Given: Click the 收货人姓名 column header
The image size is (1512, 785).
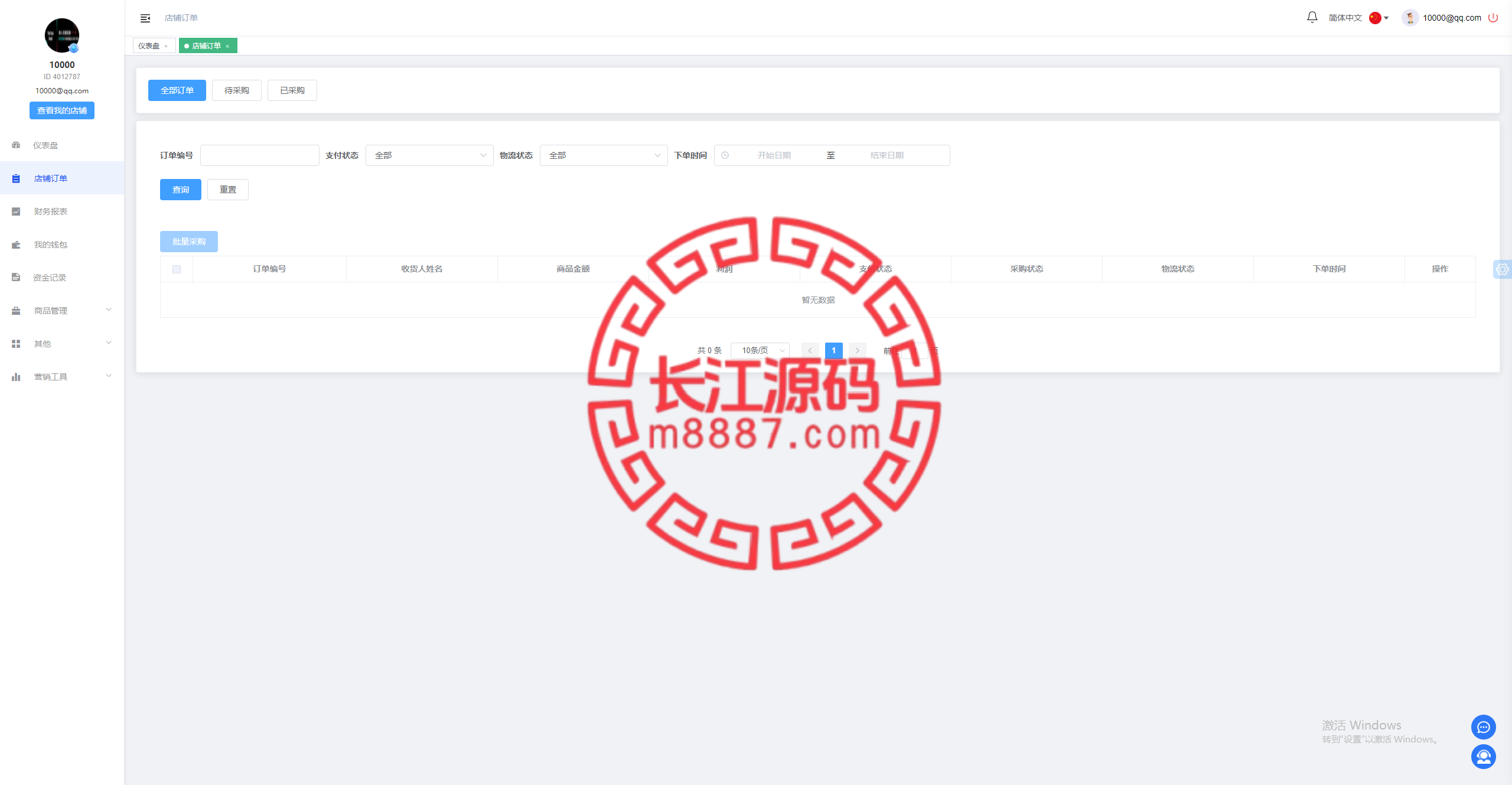Looking at the screenshot, I should tap(422, 269).
